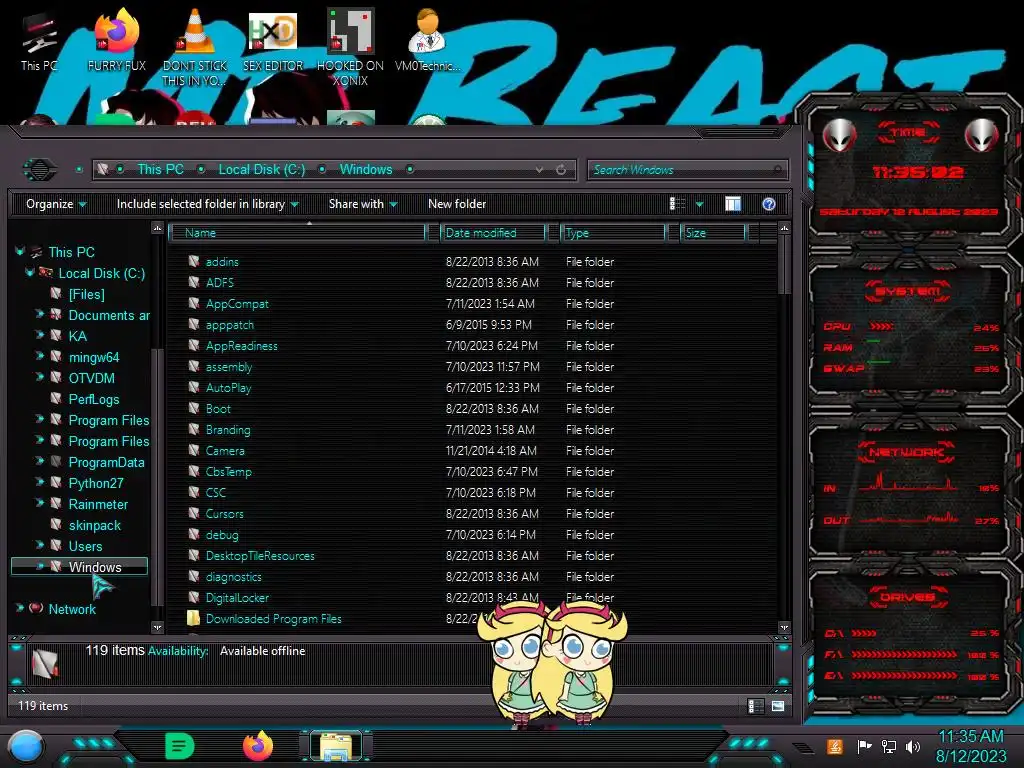Sort by Size column header

click(713, 233)
